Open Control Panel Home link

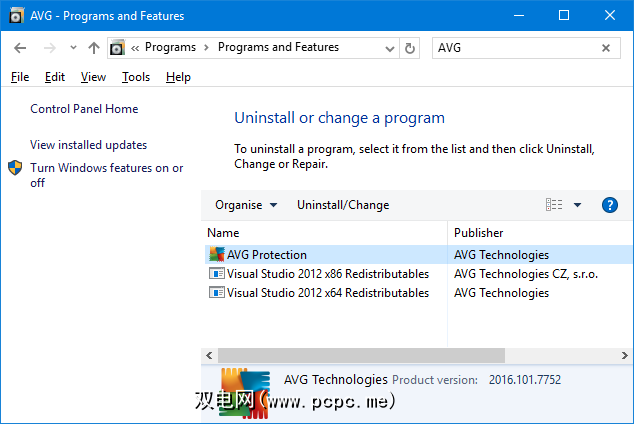click(84, 109)
